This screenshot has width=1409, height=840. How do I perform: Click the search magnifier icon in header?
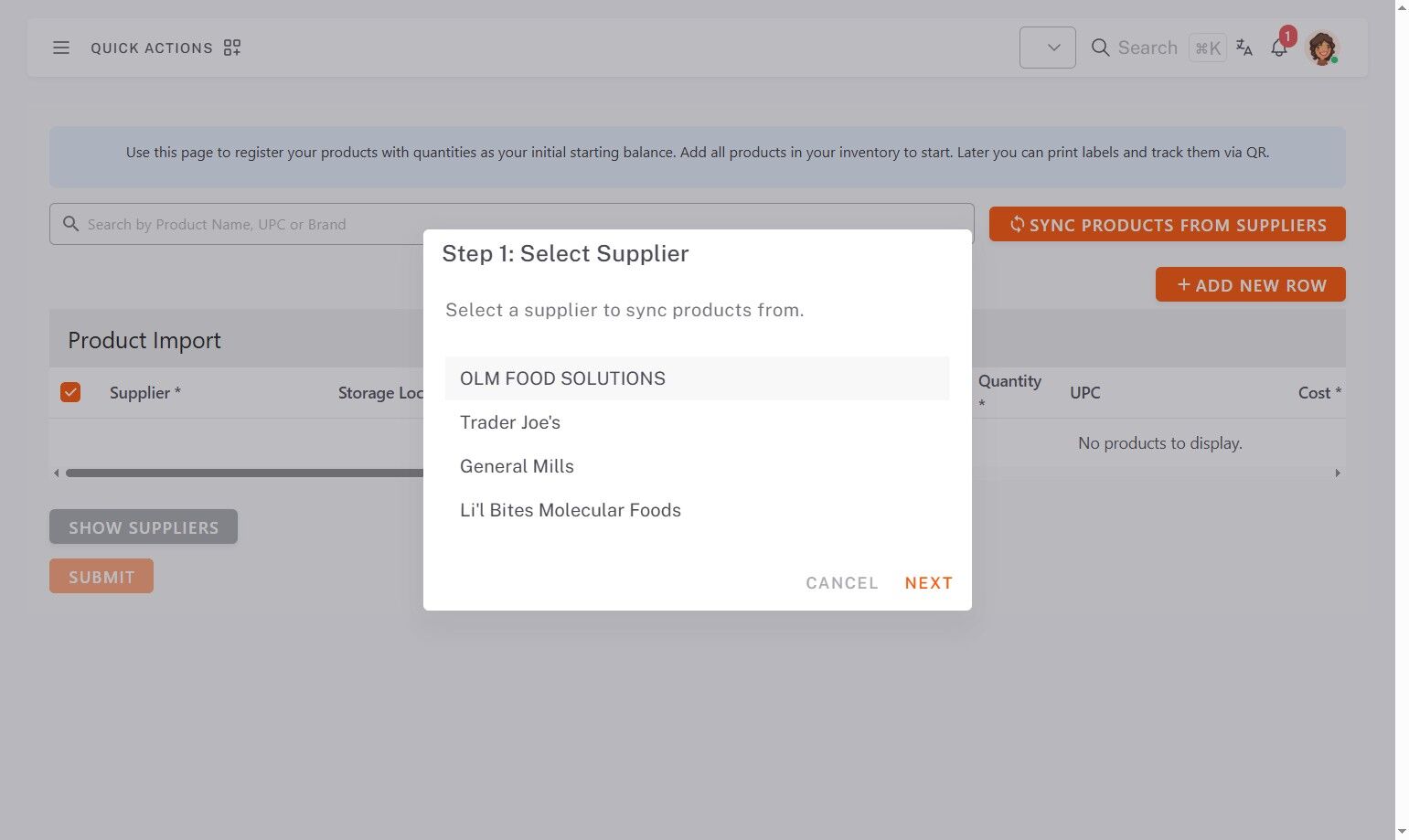(x=1100, y=48)
